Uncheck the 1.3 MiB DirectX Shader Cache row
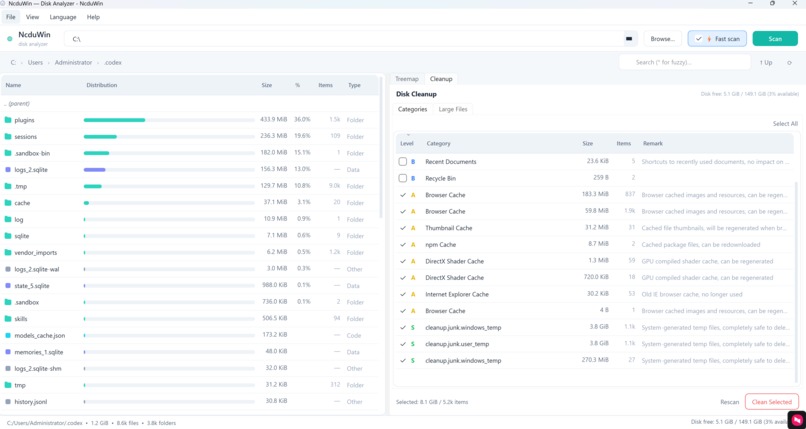Screen dimensions: 806x429 (x=403, y=261)
